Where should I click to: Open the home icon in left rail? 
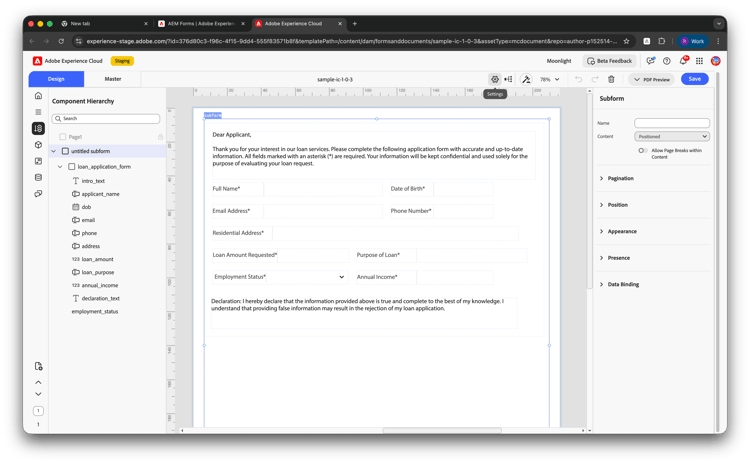[38, 96]
